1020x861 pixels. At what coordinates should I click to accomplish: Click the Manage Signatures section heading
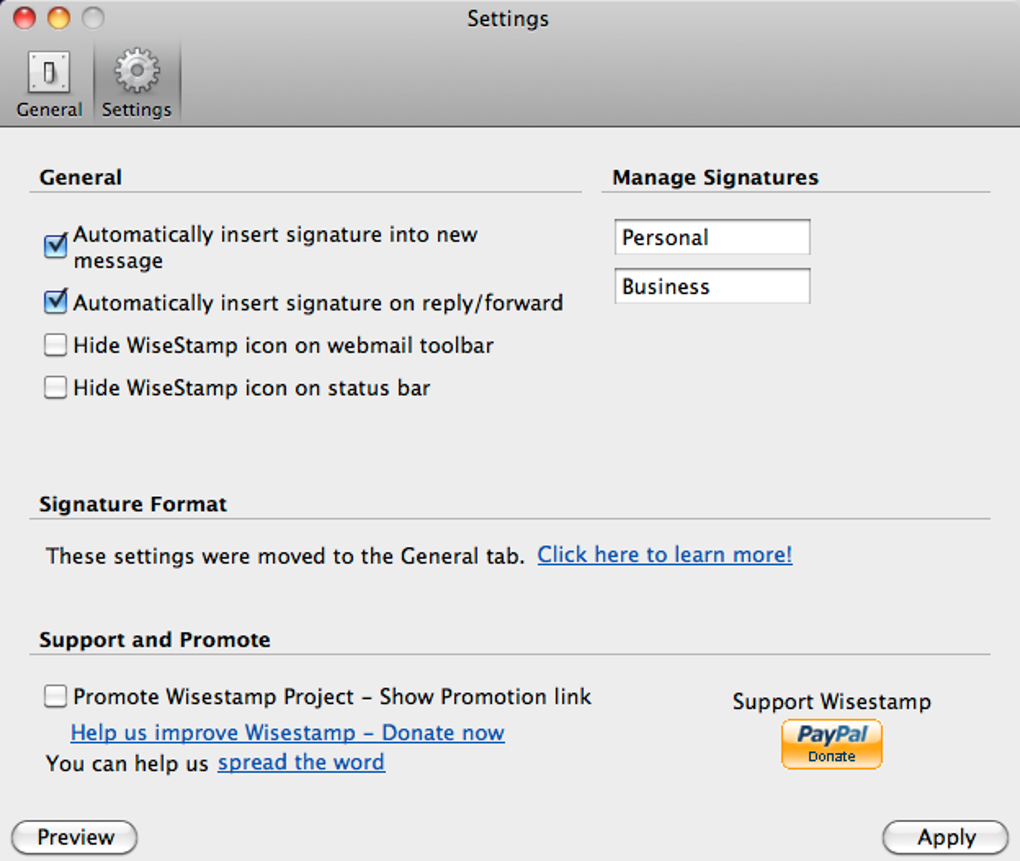click(715, 177)
